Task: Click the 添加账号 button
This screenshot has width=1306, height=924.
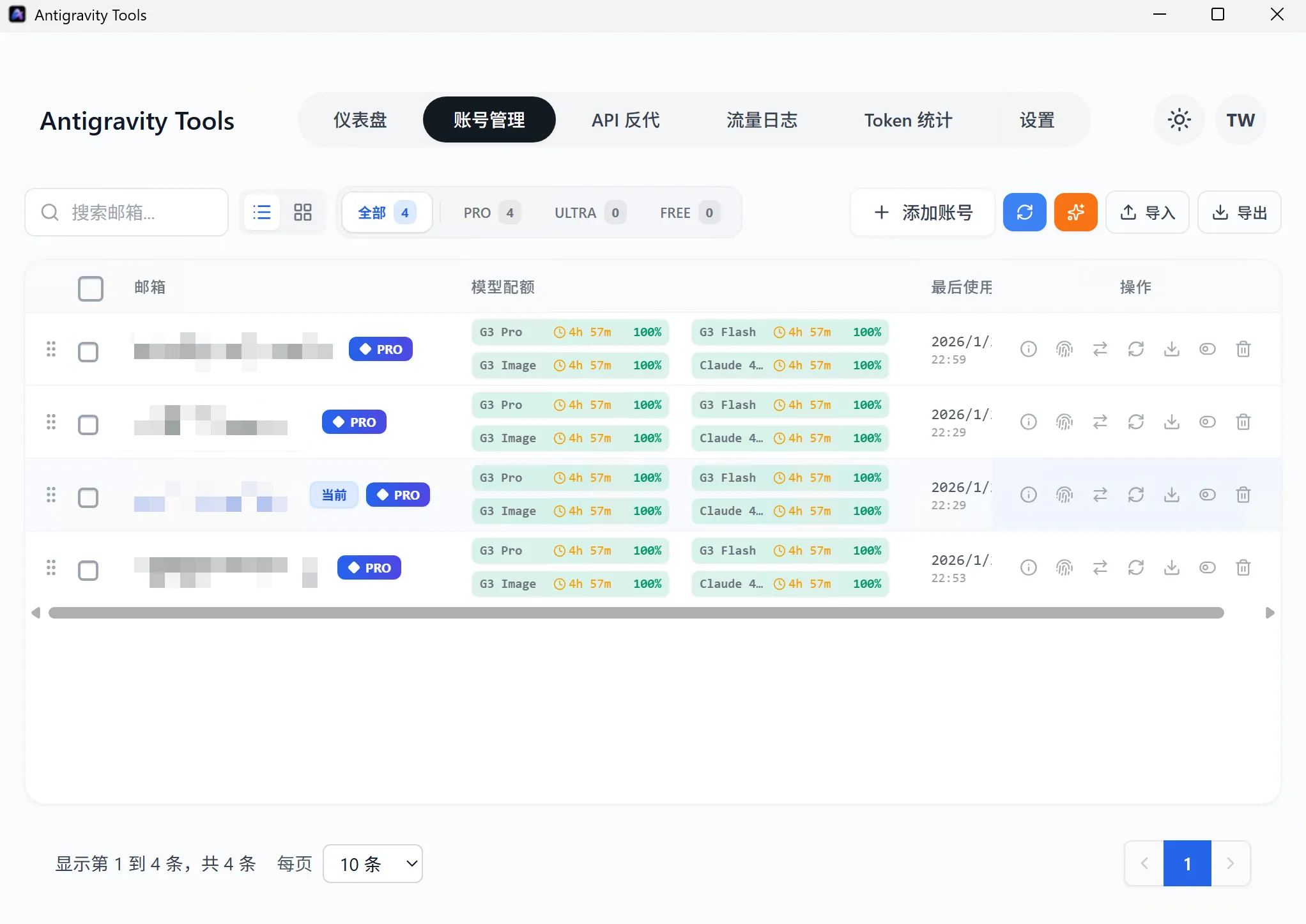Action: click(x=922, y=212)
